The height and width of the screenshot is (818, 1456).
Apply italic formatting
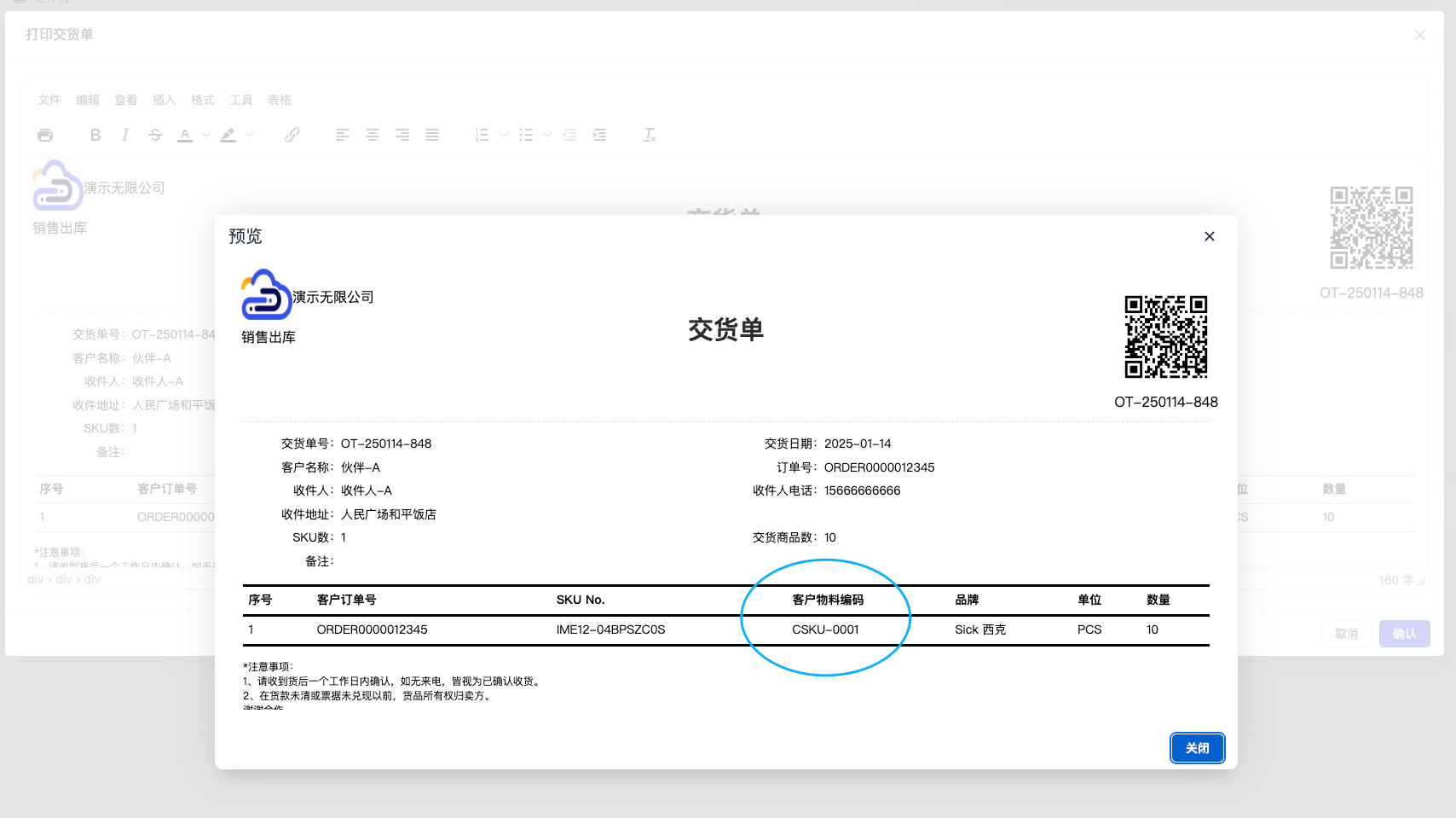(125, 134)
